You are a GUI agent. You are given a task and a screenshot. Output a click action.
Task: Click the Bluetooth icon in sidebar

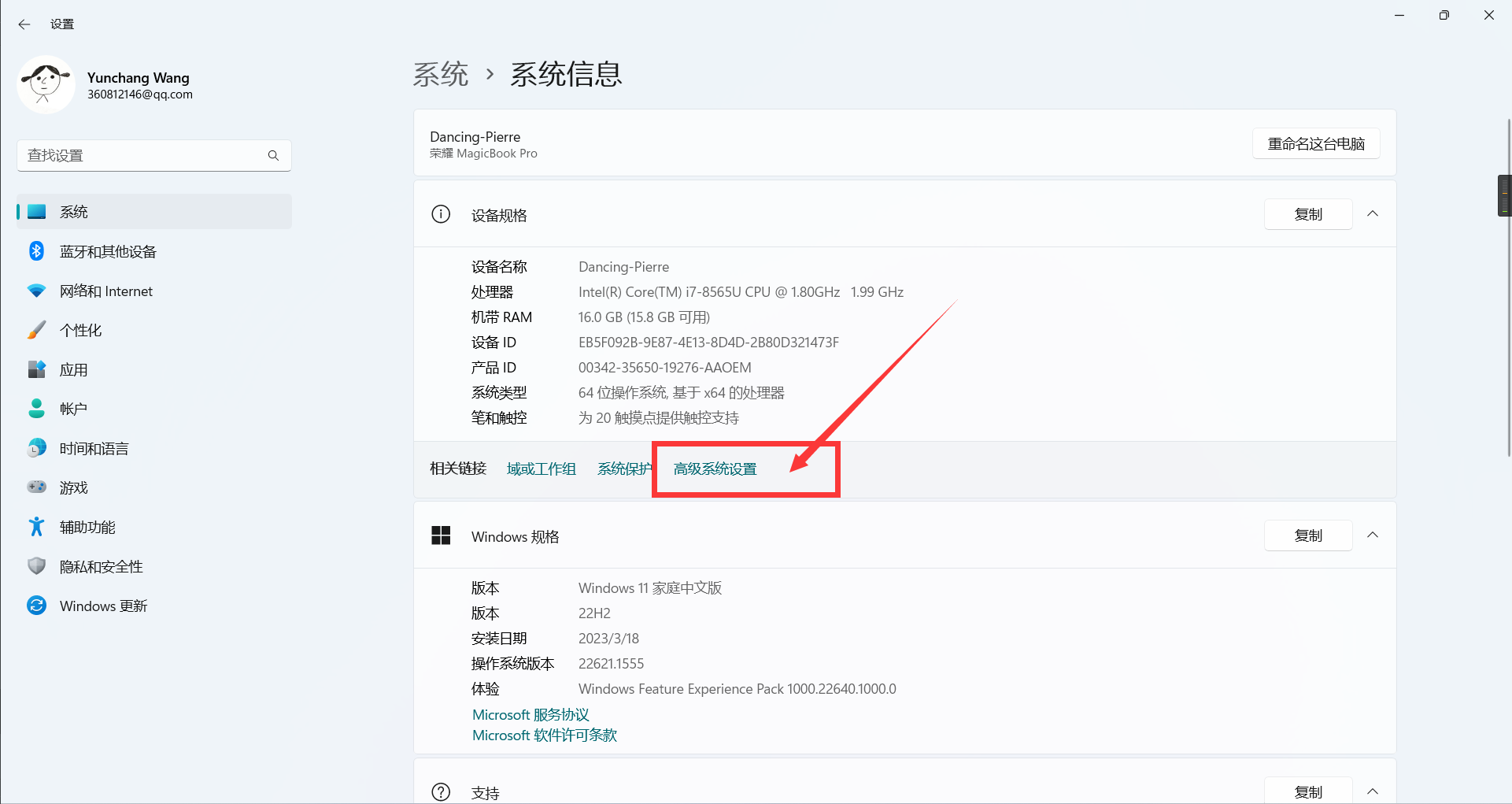36,251
